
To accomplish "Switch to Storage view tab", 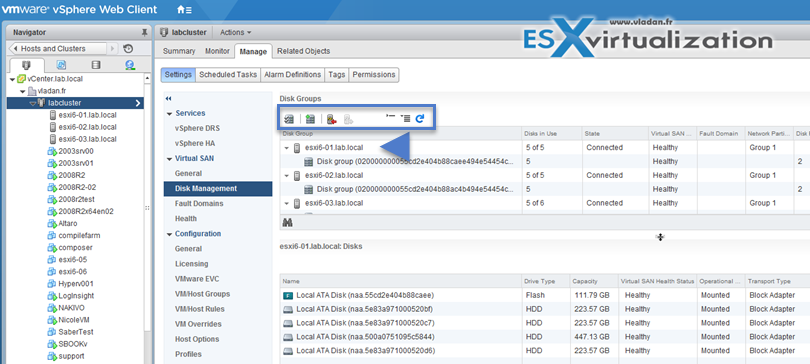I will [96, 65].
